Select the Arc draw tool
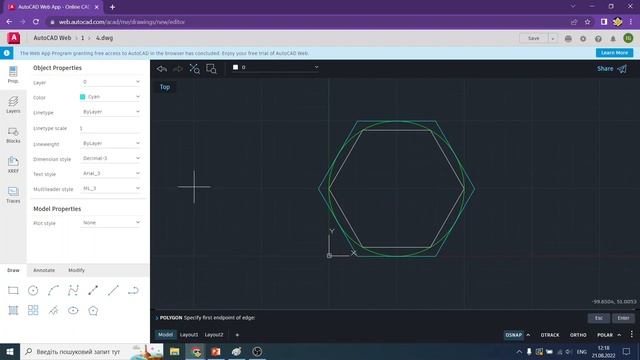This screenshot has width=640, height=360. click(x=53, y=290)
